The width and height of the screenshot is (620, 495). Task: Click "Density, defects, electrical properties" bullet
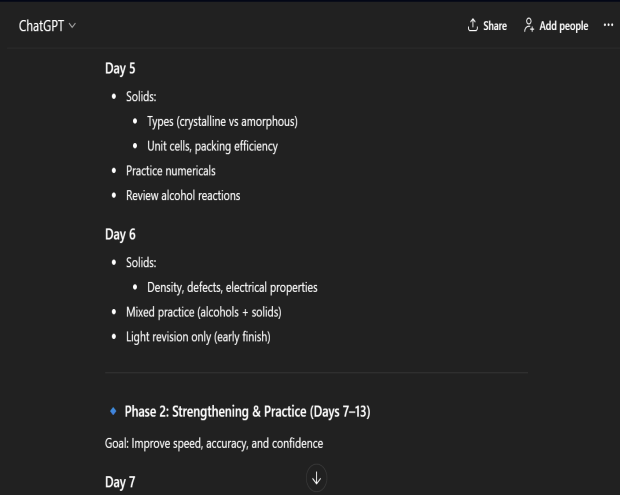[x=232, y=288]
